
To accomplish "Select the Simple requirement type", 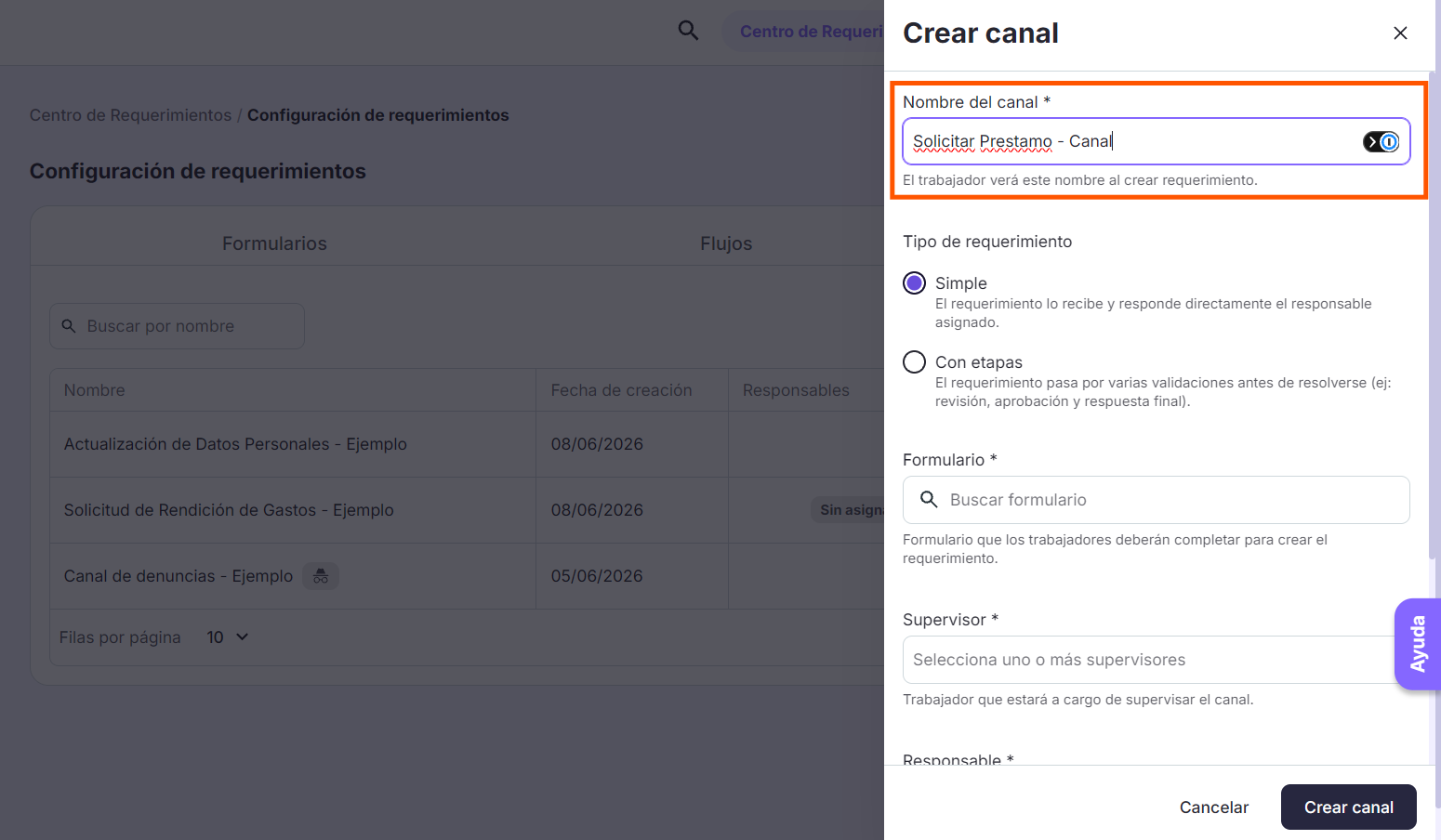I will (x=915, y=283).
